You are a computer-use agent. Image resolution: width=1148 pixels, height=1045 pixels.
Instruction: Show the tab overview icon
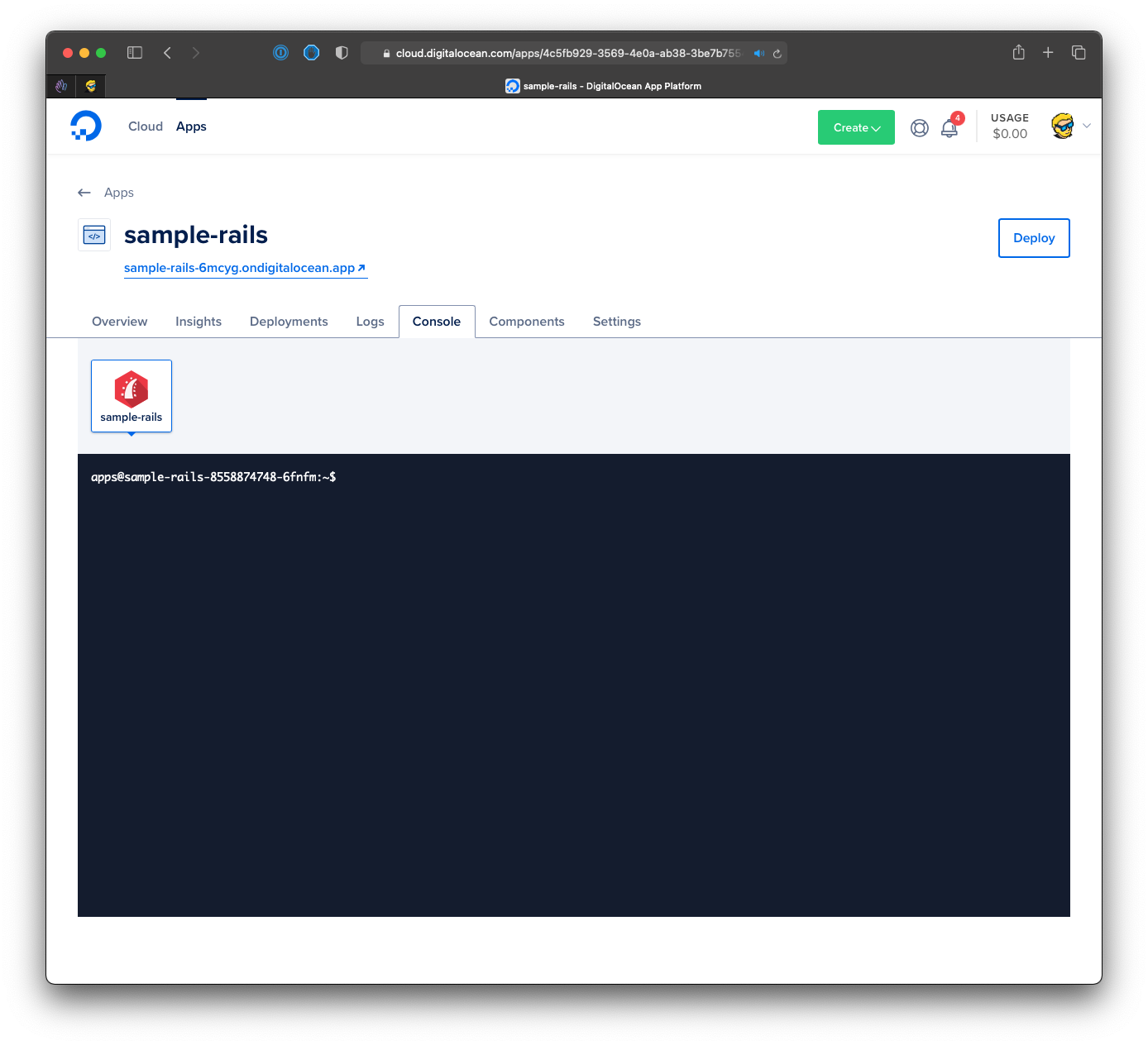pyautogui.click(x=1079, y=53)
